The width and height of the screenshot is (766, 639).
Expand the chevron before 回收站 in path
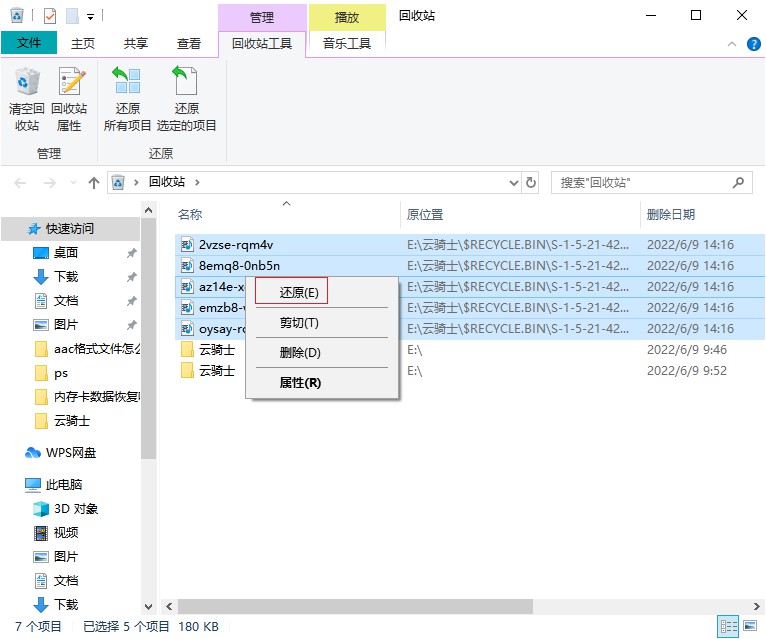136,182
